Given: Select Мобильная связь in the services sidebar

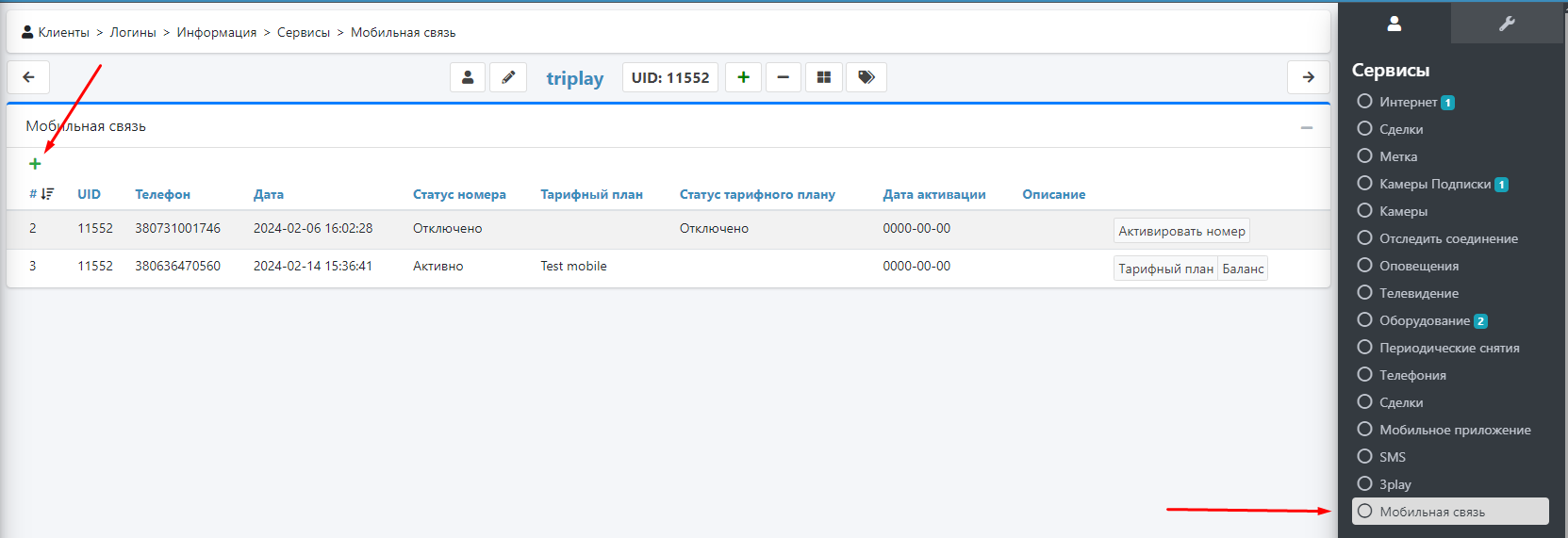Looking at the screenshot, I should (x=1452, y=512).
